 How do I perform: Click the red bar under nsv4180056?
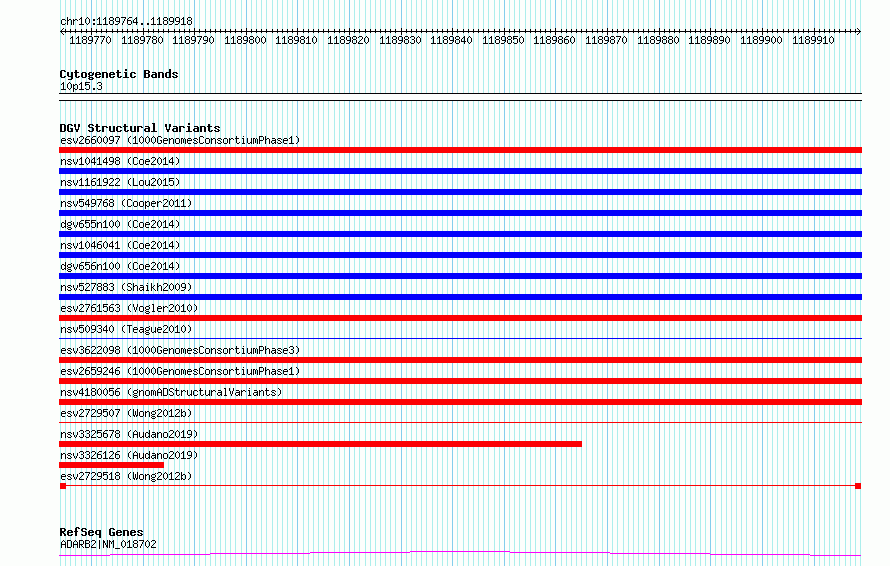460,402
